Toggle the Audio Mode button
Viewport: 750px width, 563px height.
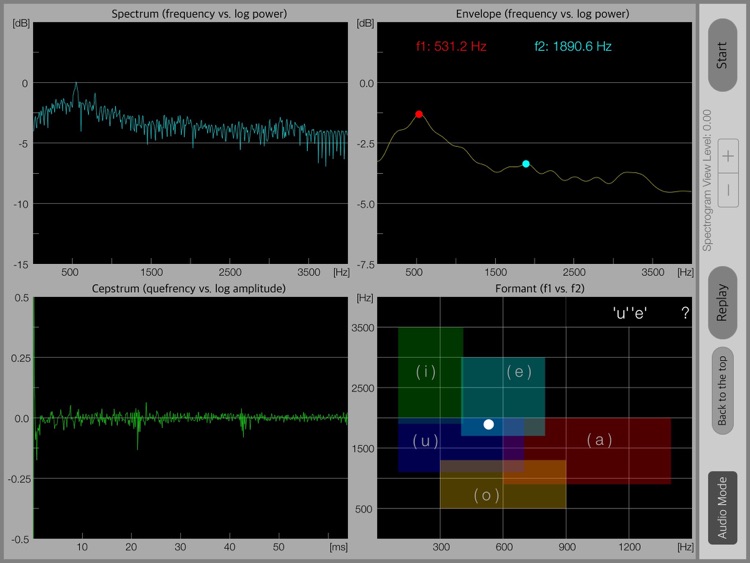pos(724,508)
